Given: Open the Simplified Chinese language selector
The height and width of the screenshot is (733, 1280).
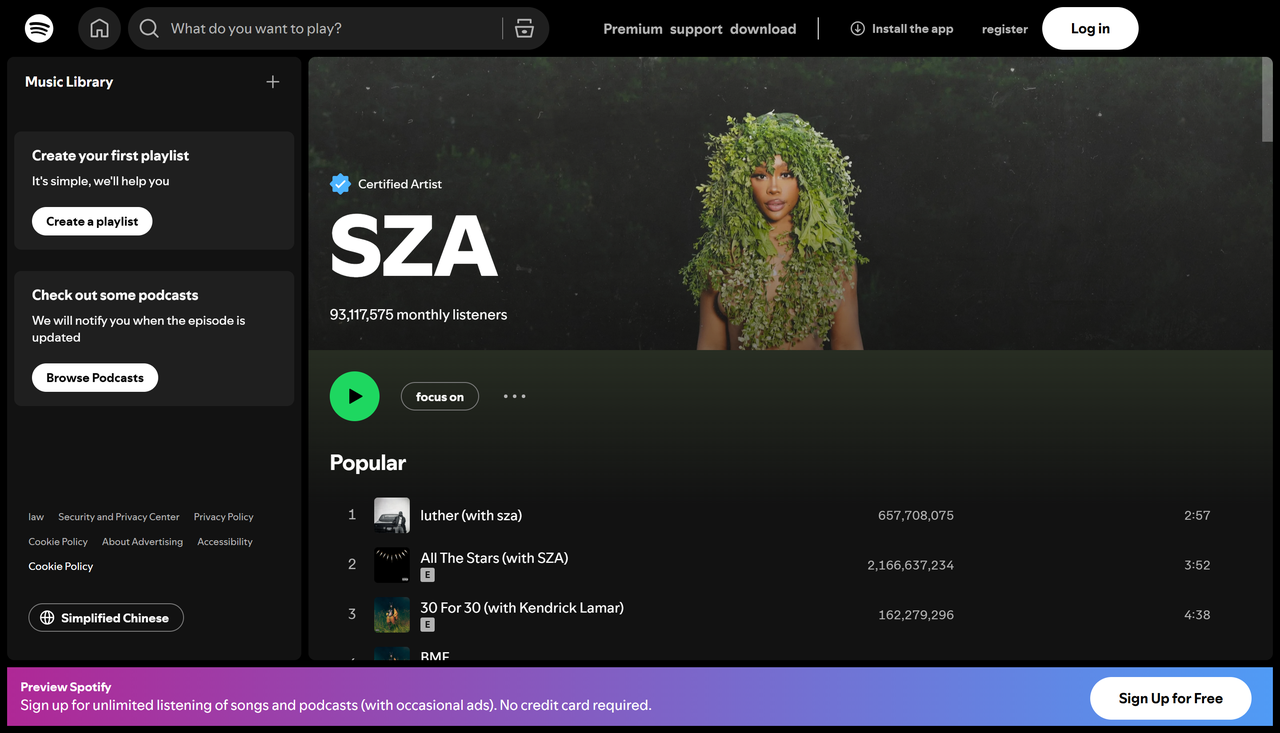Looking at the screenshot, I should [x=105, y=617].
